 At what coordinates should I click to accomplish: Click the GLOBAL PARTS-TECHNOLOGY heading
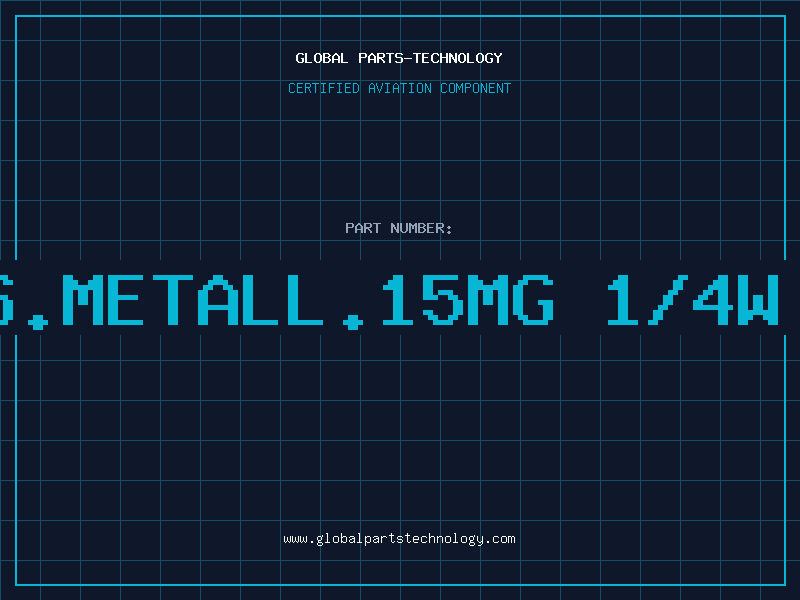pyautogui.click(x=399, y=58)
